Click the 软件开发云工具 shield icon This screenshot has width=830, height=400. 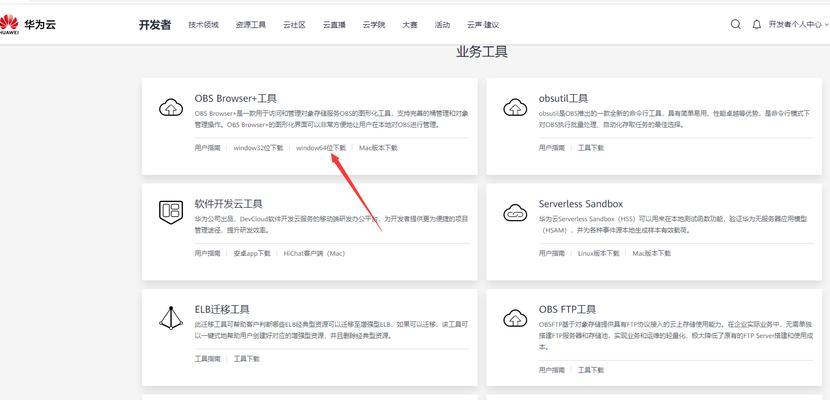171,212
